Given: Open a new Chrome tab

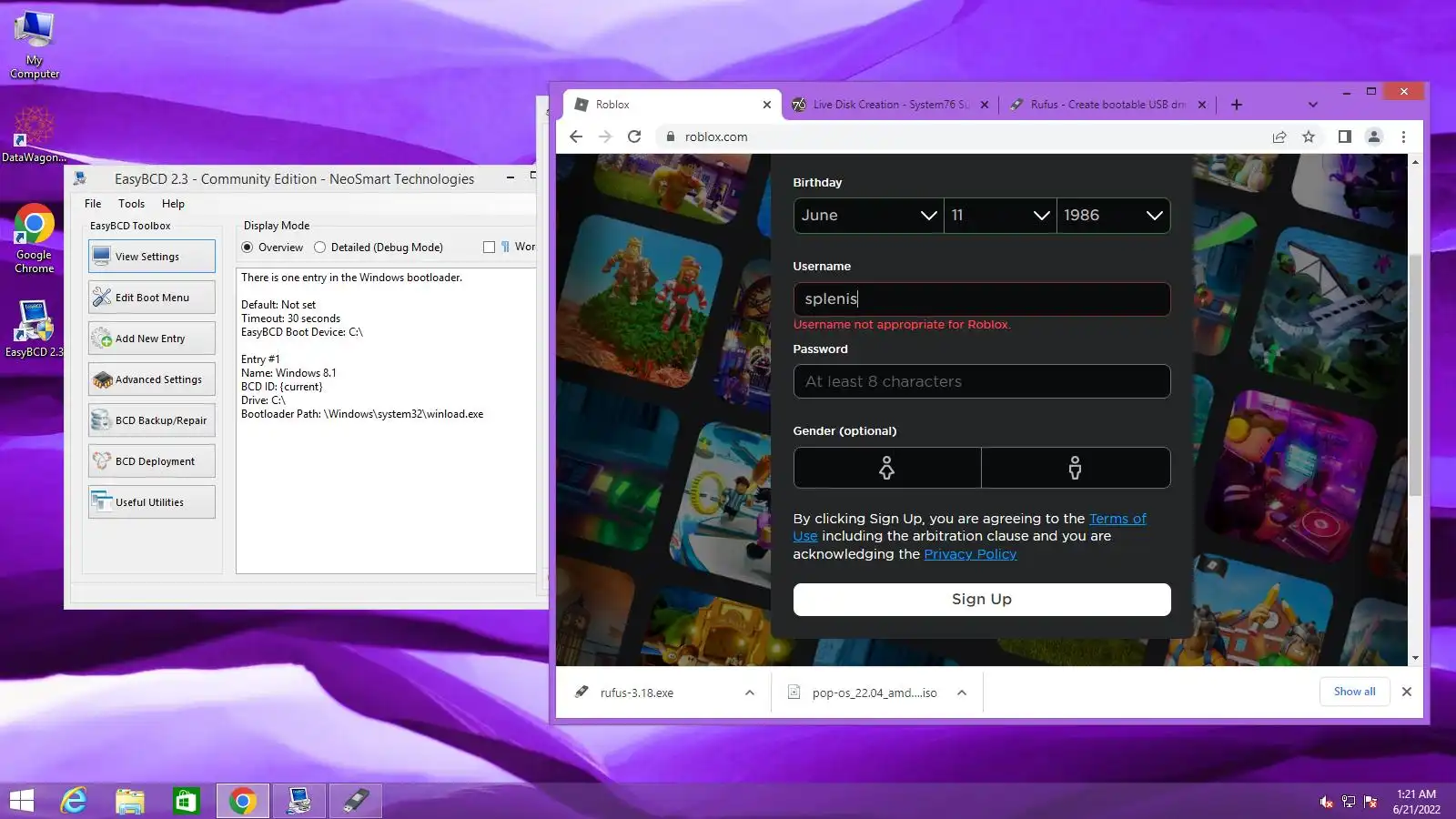Looking at the screenshot, I should (x=1236, y=105).
